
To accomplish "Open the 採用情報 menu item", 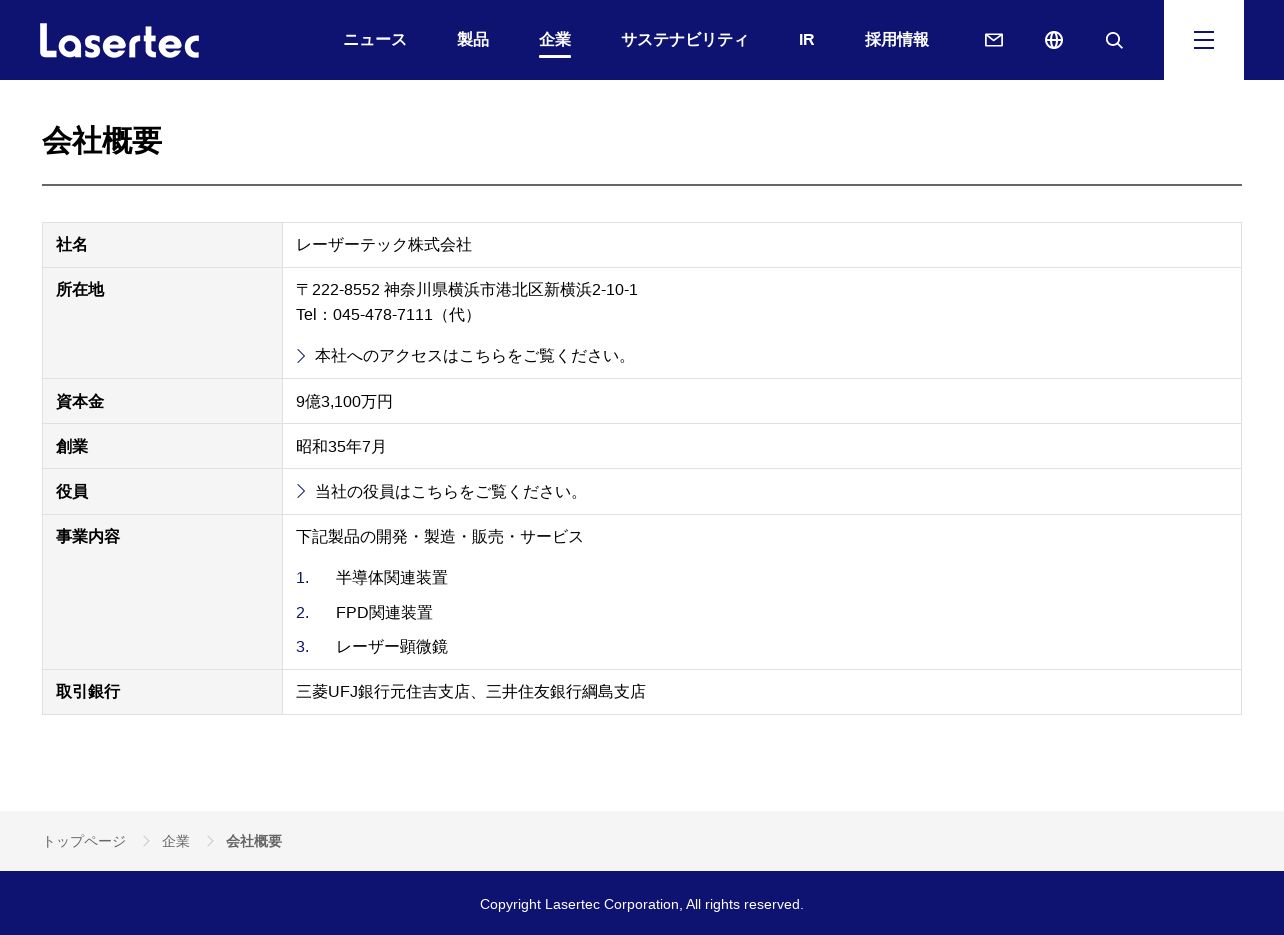I will tap(897, 40).
